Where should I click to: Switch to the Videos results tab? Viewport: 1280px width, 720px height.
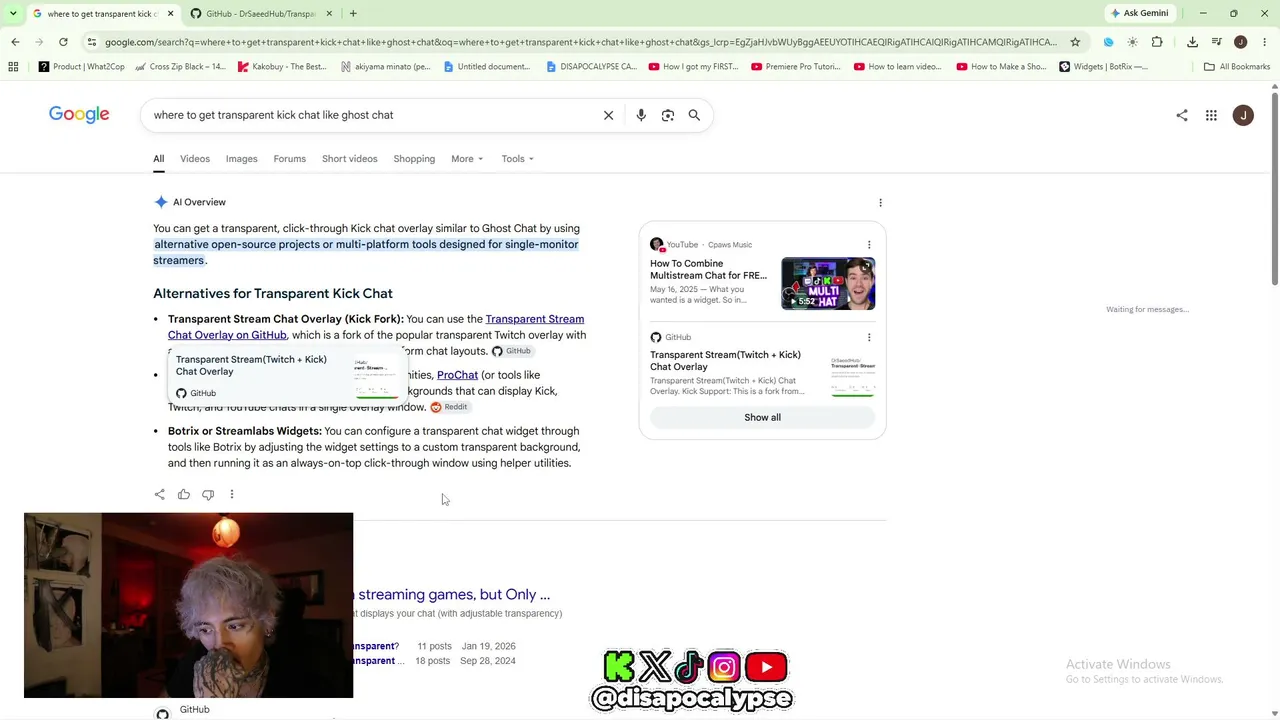[x=195, y=159]
